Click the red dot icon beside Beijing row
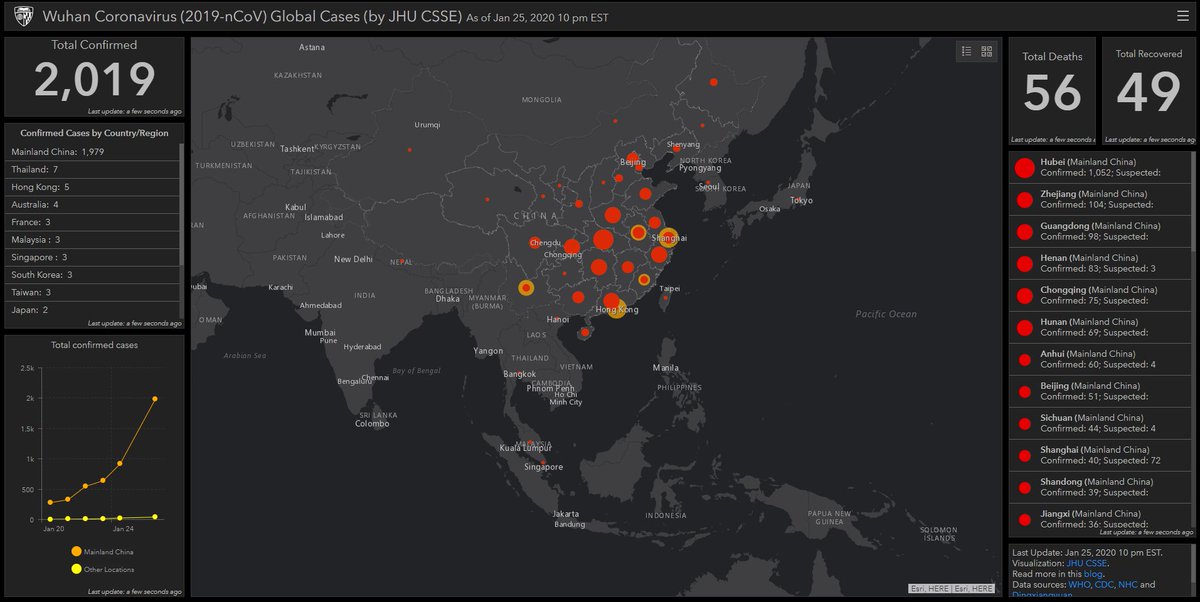The image size is (1200, 602). click(x=1024, y=391)
